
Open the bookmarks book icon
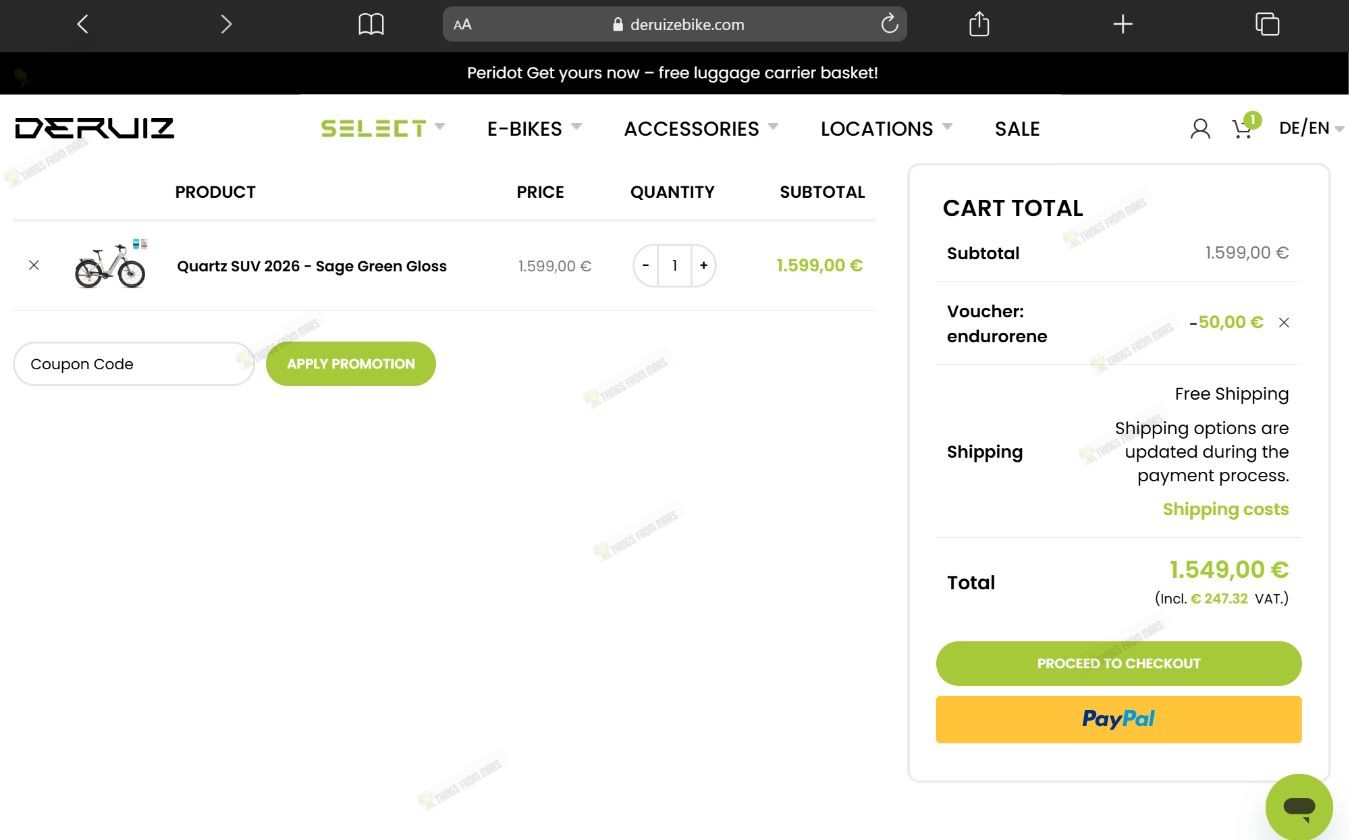[x=371, y=24]
